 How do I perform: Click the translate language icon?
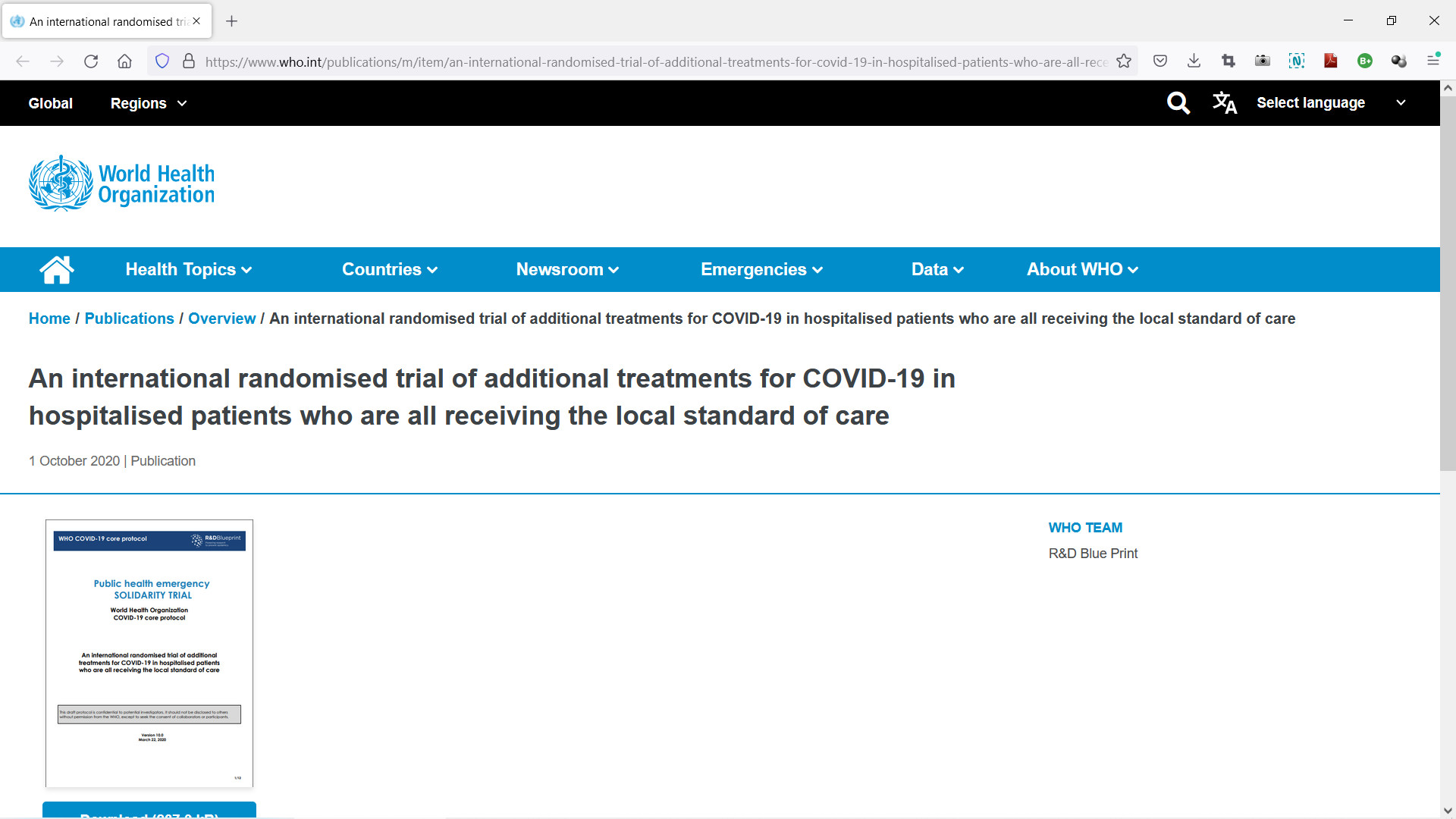coord(1225,103)
